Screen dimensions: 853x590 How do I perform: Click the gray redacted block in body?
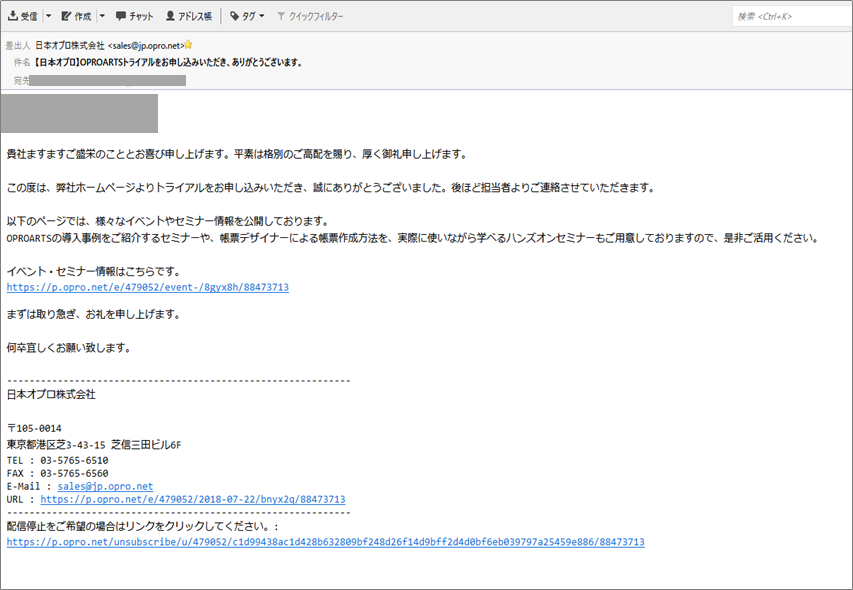pos(79,113)
